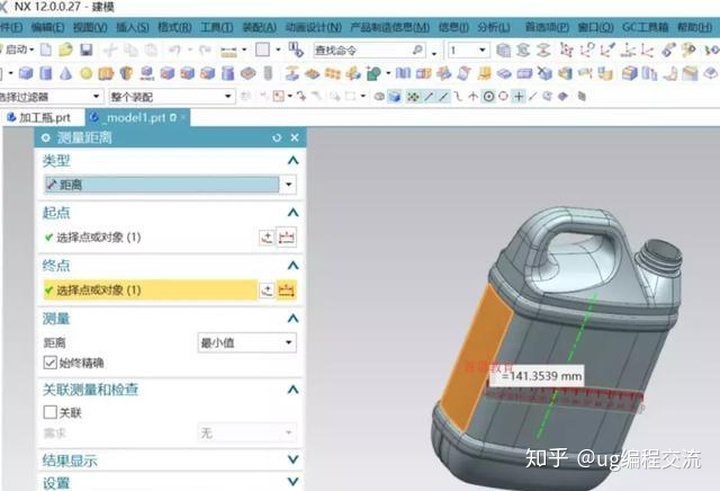Image resolution: width=720 pixels, height=491 pixels.
Task: Toggle the mid point snap
Action: pos(444,96)
